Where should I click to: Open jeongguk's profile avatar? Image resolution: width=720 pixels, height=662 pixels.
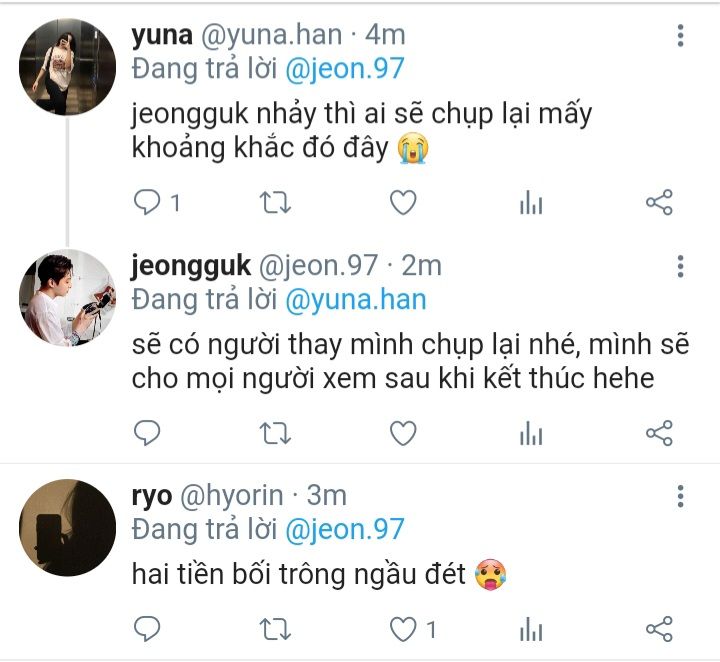[x=68, y=298]
